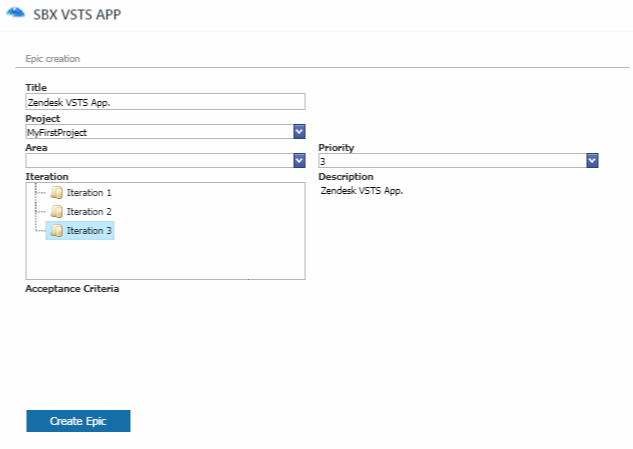Image resolution: width=633 pixels, height=449 pixels.
Task: Click the Acceptance Criteria label
Action: click(x=72, y=289)
